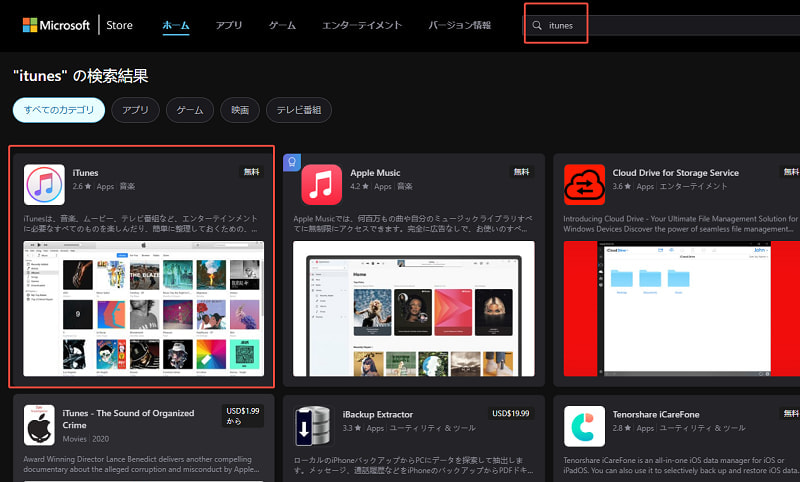Screen dimensions: 800x482
Task: Click the Tenorshare iCareFone app icon
Action: point(584,425)
